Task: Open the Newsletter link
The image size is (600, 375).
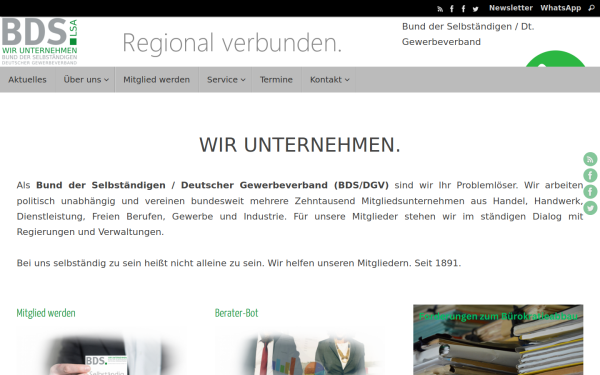Action: [510, 8]
